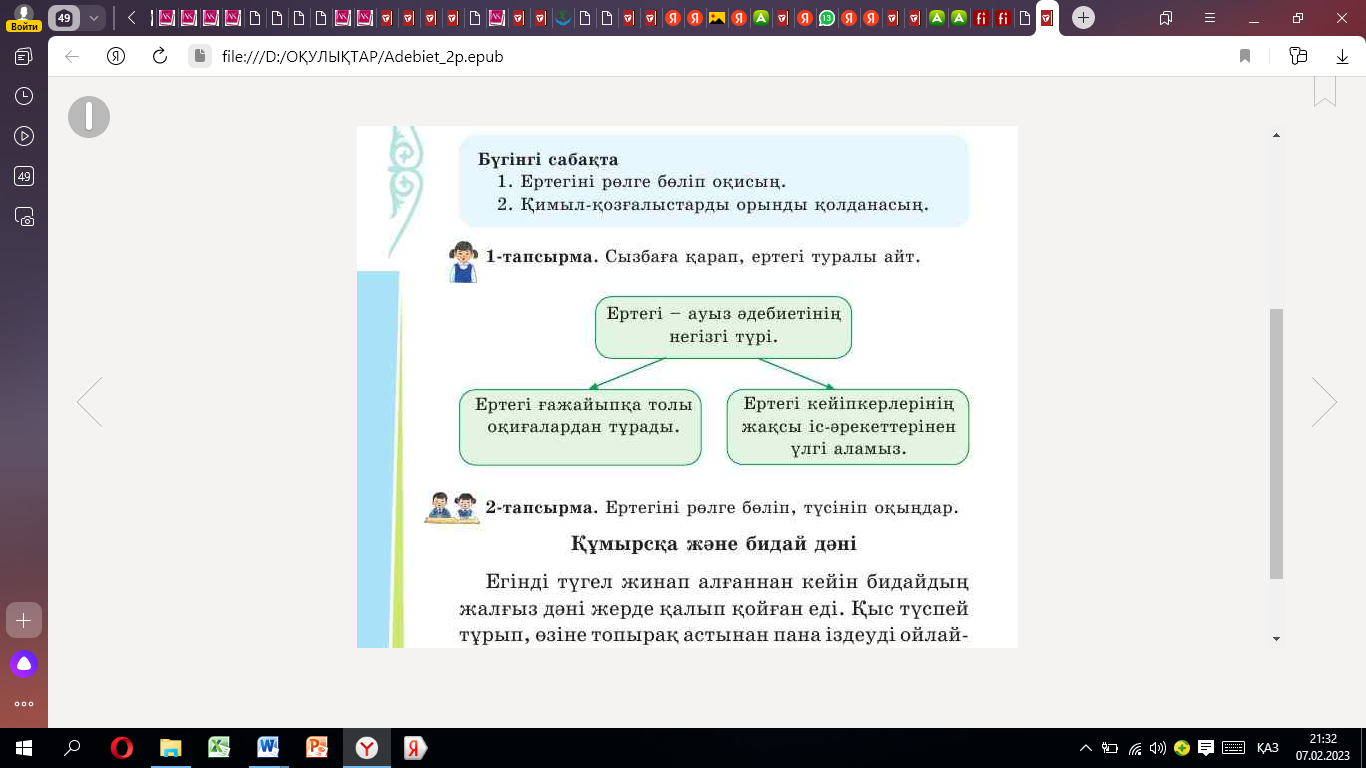Reload the current page

159,57
